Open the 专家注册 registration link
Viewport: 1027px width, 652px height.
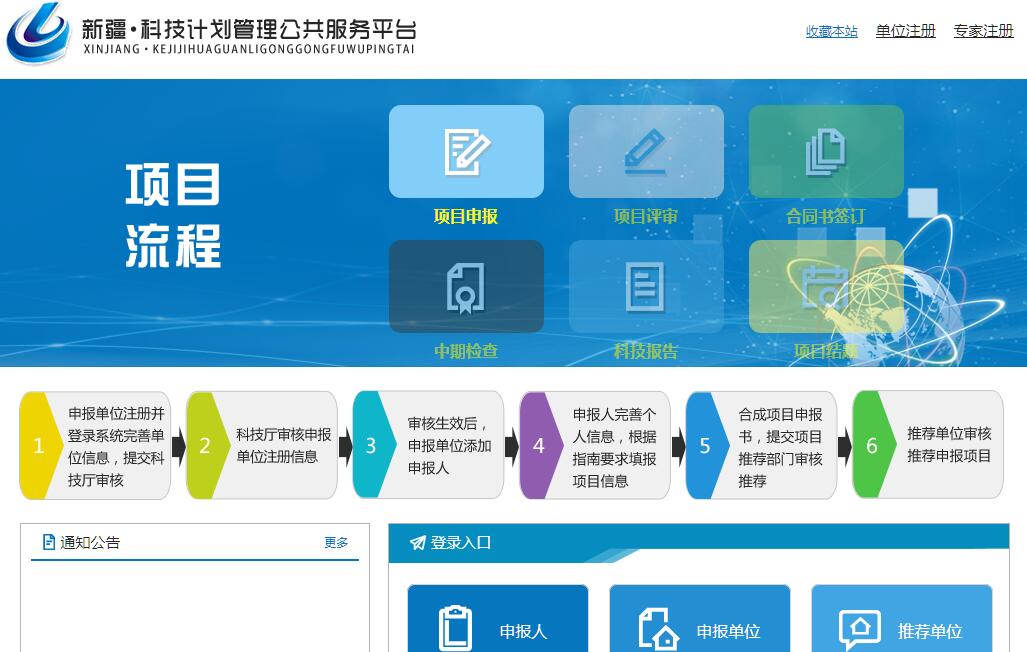[983, 31]
